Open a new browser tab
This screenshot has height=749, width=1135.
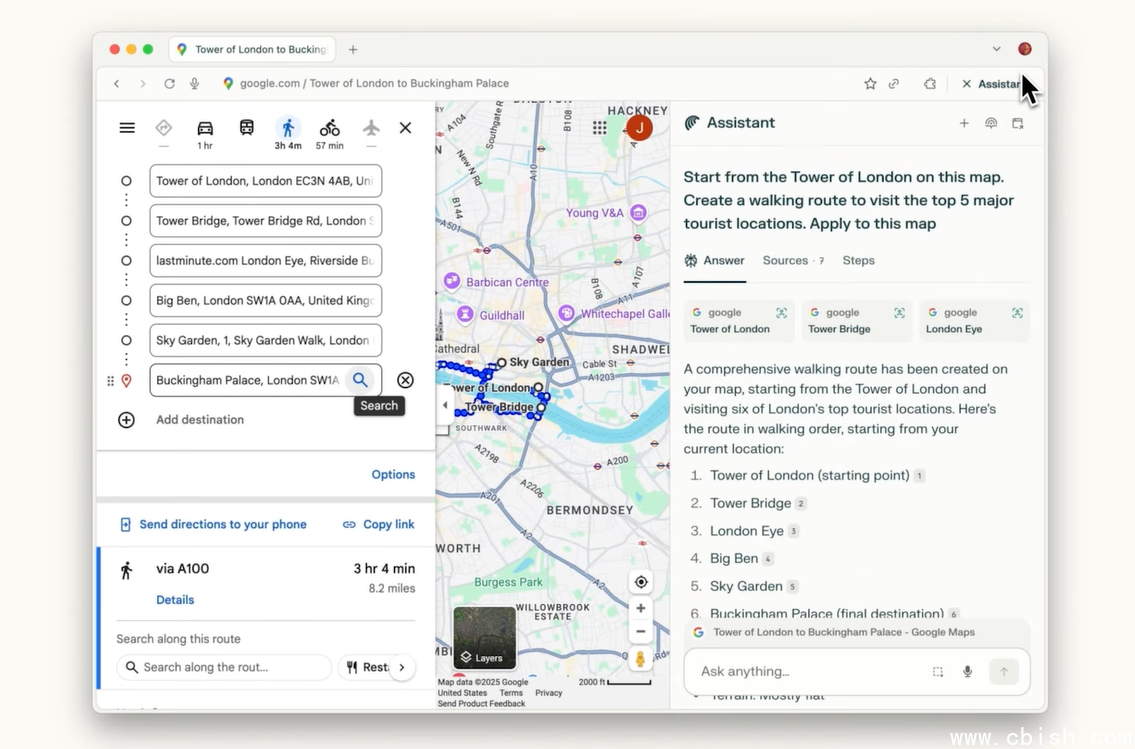click(x=353, y=49)
